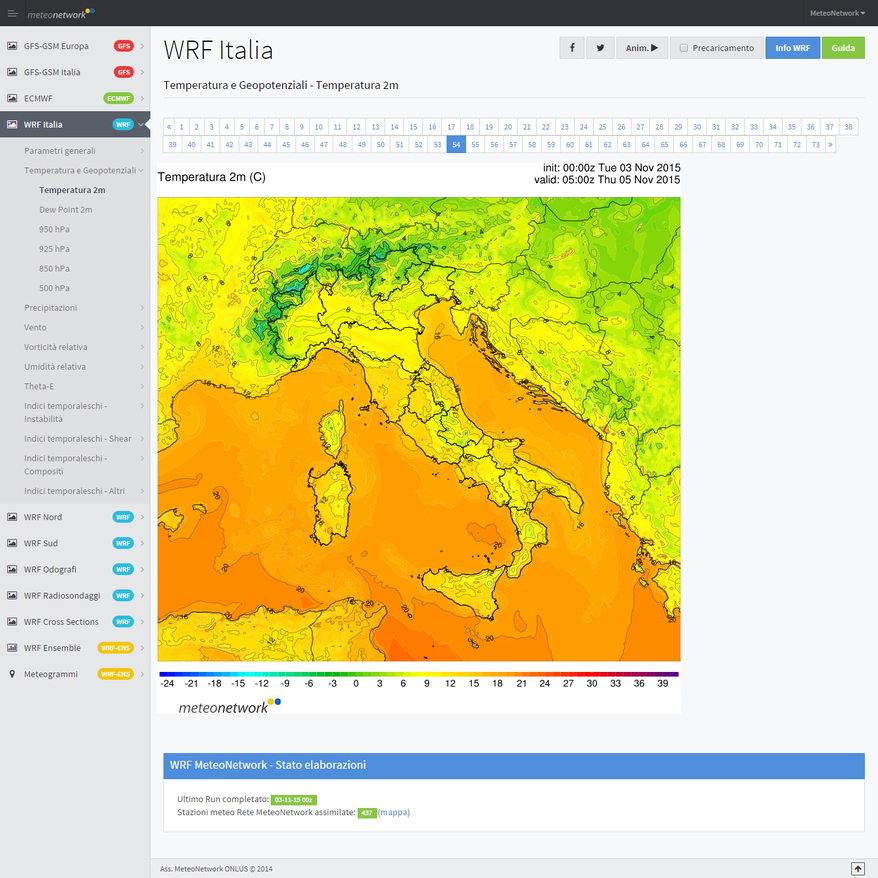Expand Vorticità relativa submenu
The image size is (878, 878).
pos(75,347)
